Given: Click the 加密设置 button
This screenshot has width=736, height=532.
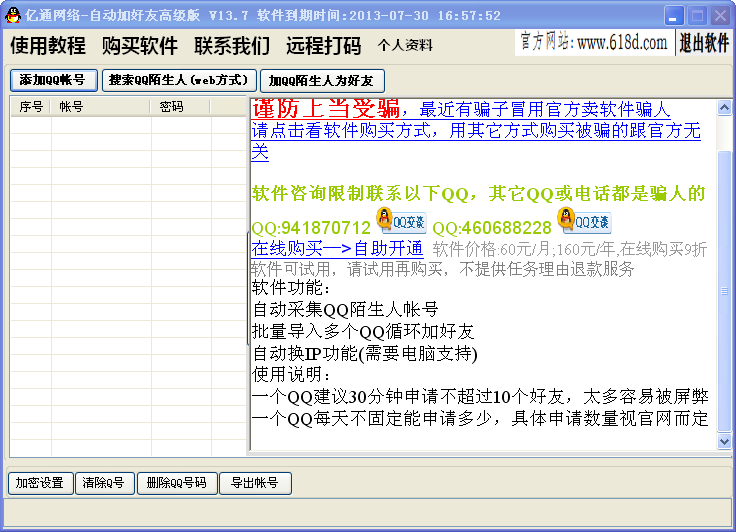Looking at the screenshot, I should pyautogui.click(x=40, y=483).
